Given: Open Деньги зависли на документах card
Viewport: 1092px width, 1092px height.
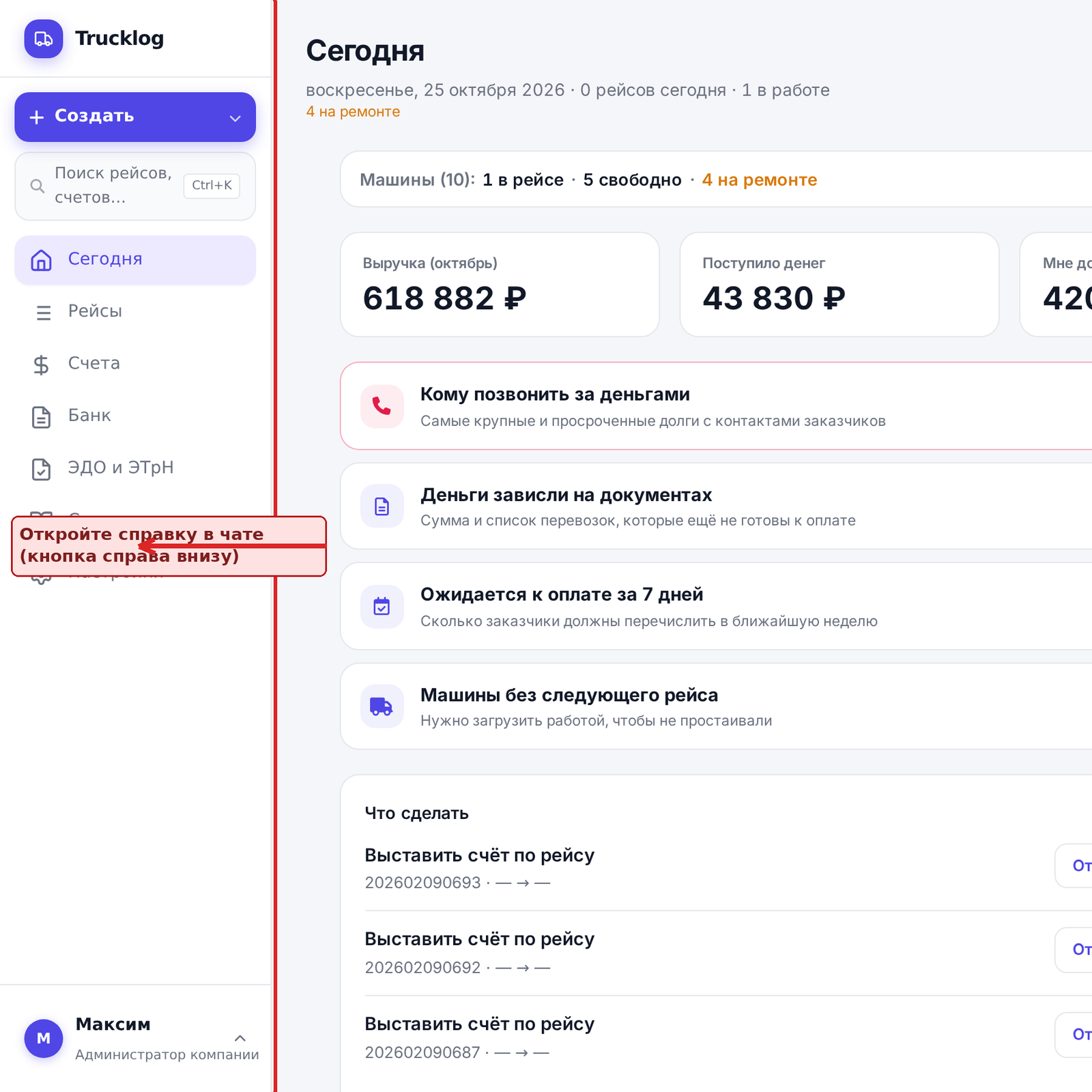Looking at the screenshot, I should (x=717, y=506).
